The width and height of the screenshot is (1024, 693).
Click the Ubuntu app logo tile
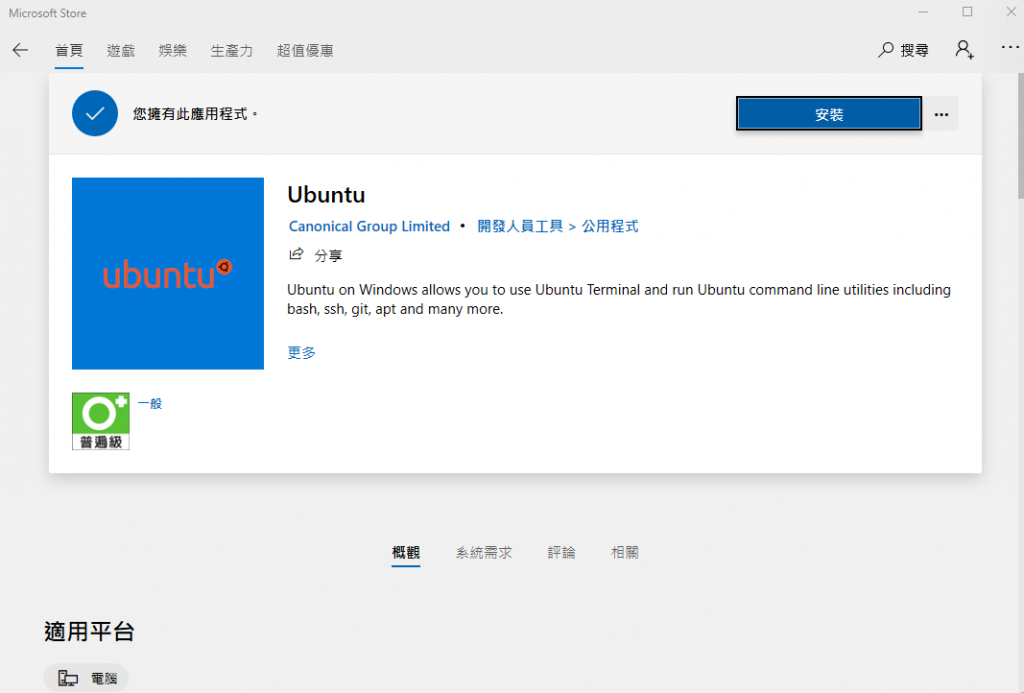pyautogui.click(x=168, y=274)
